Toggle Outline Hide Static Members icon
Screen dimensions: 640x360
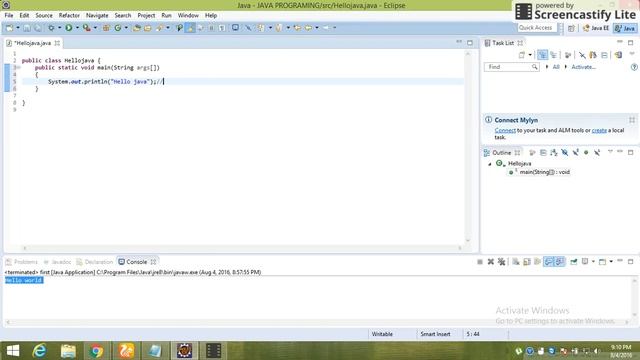click(x=576, y=153)
